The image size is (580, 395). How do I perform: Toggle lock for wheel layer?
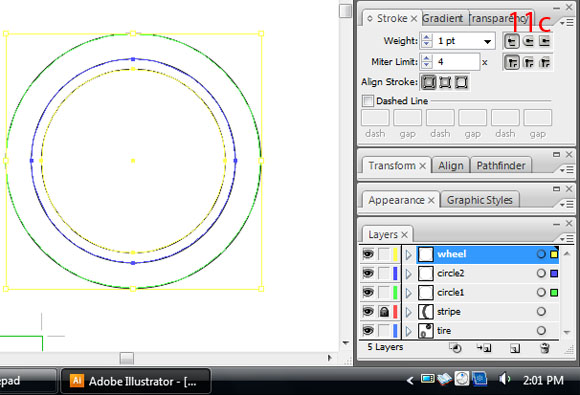tap(384, 254)
